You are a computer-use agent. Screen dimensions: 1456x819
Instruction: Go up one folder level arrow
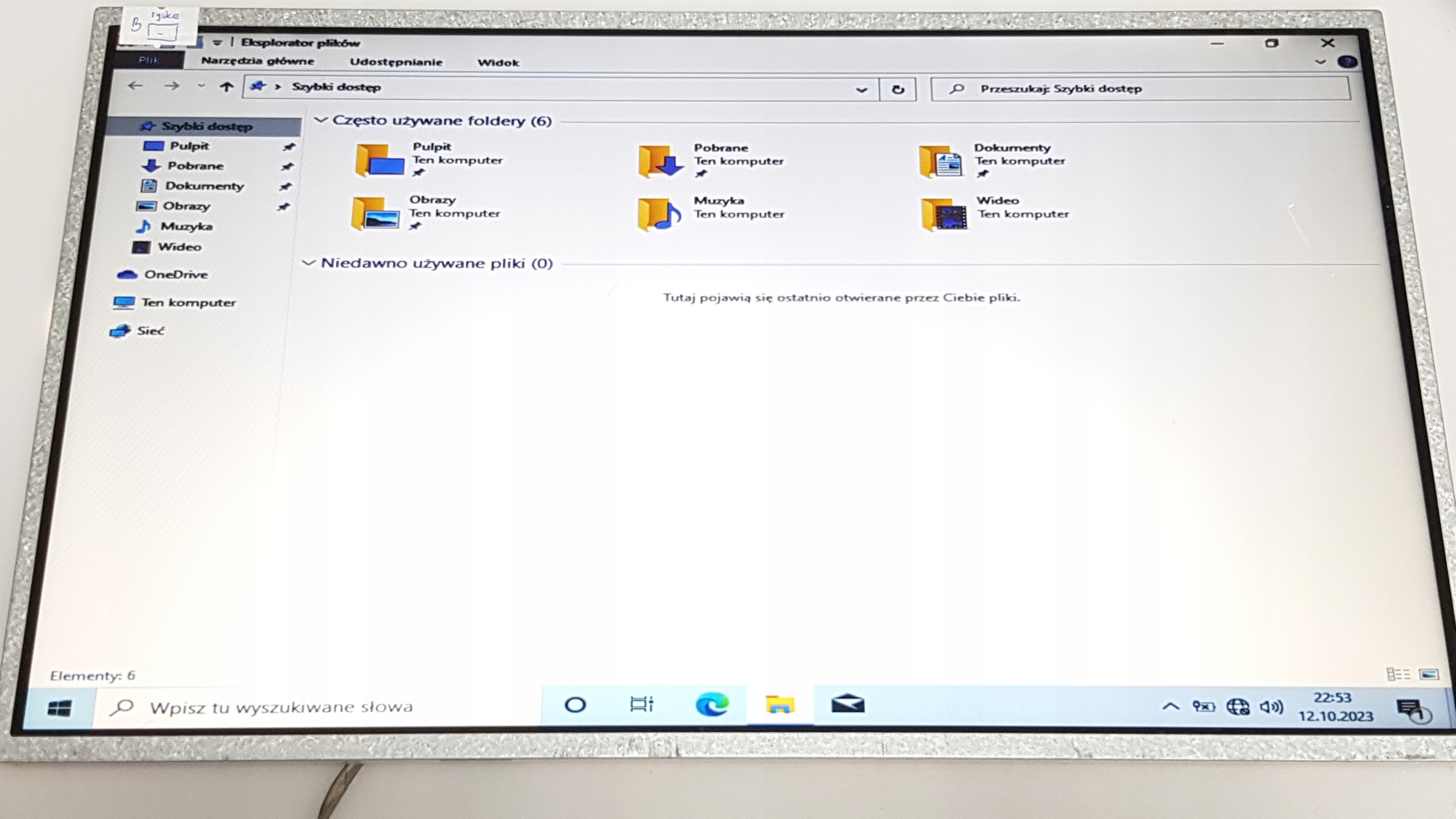tap(226, 86)
